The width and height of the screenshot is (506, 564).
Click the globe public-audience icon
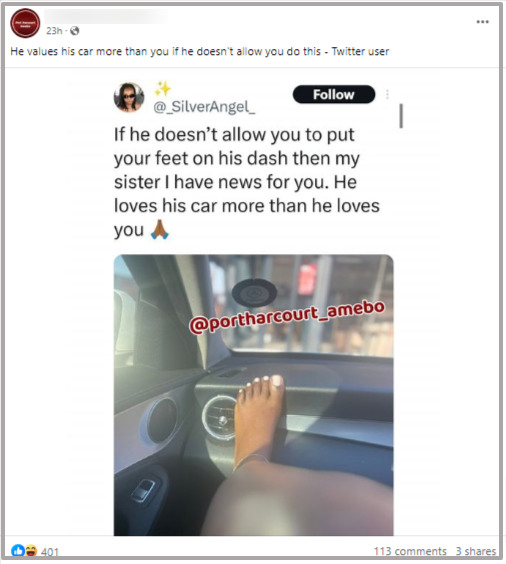pos(74,31)
